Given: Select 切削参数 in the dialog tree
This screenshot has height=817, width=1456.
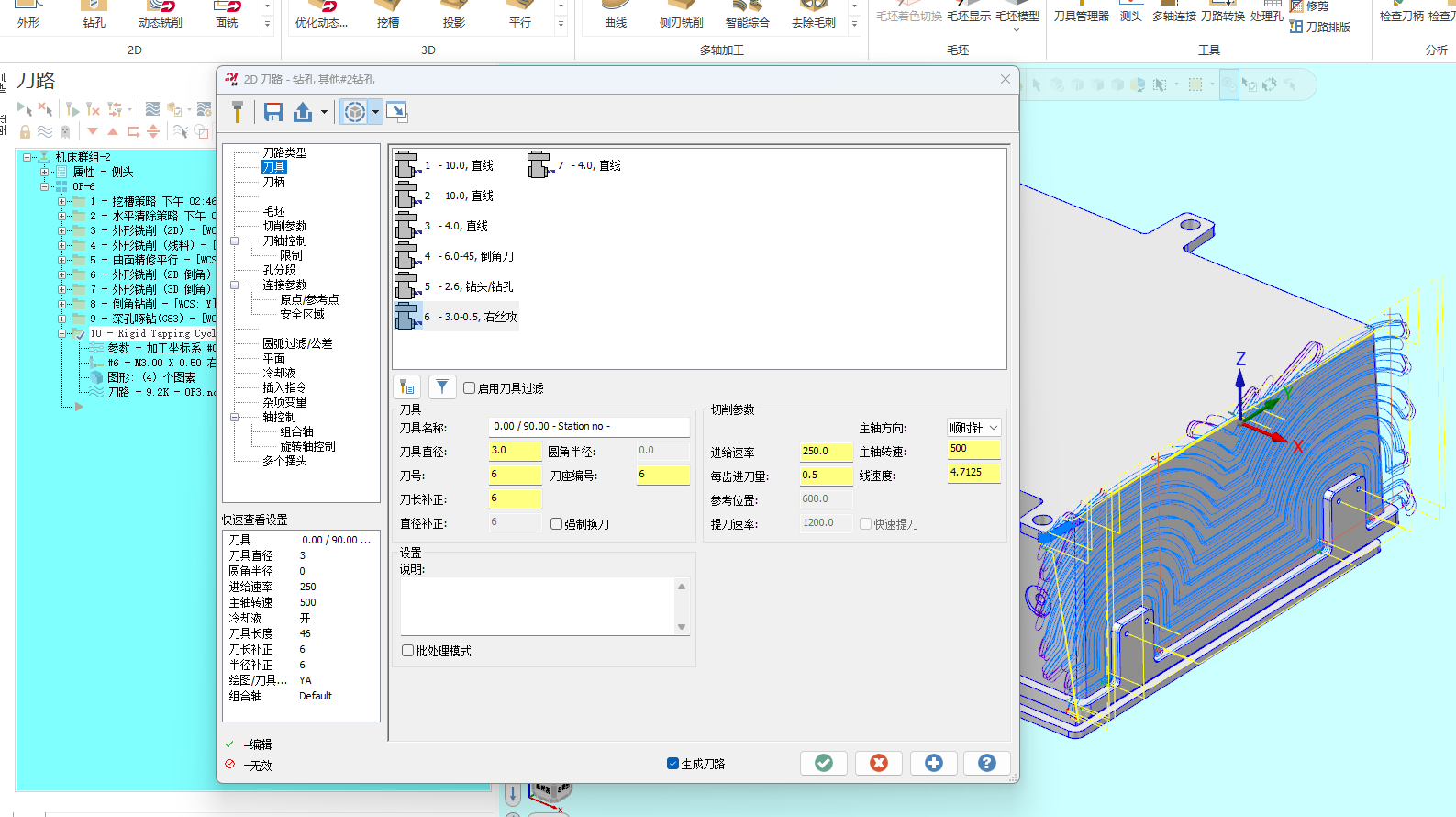Looking at the screenshot, I should tap(284, 226).
